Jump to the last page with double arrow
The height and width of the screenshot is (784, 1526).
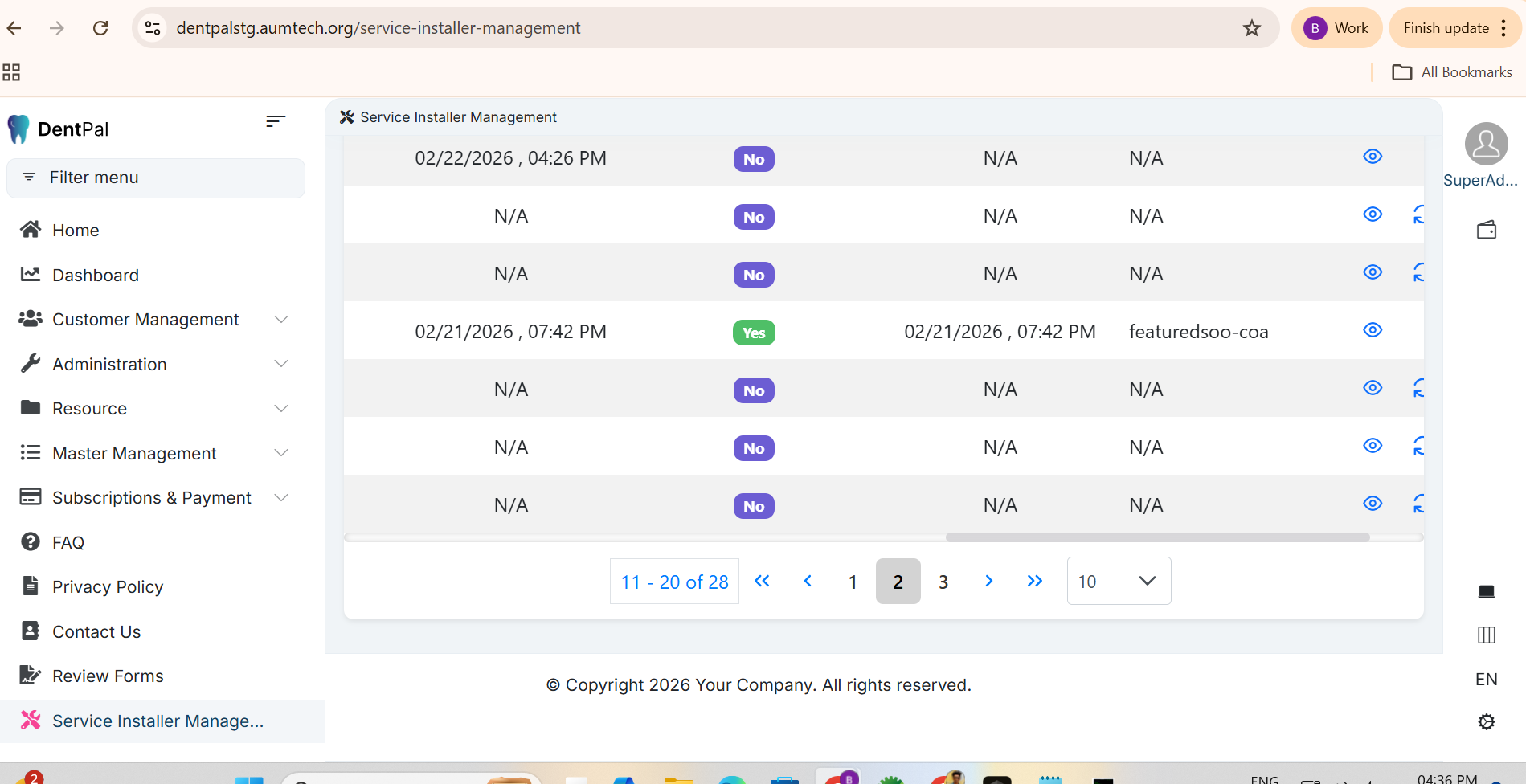click(x=1034, y=581)
